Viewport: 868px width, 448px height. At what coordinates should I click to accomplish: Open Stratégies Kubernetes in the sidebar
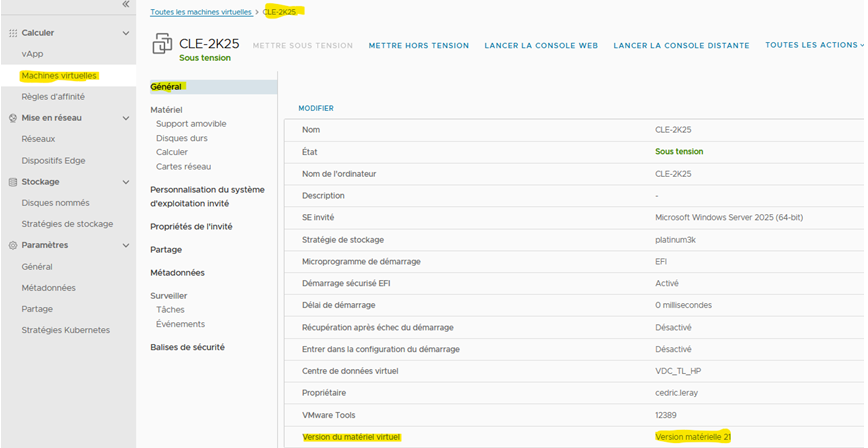pos(66,330)
